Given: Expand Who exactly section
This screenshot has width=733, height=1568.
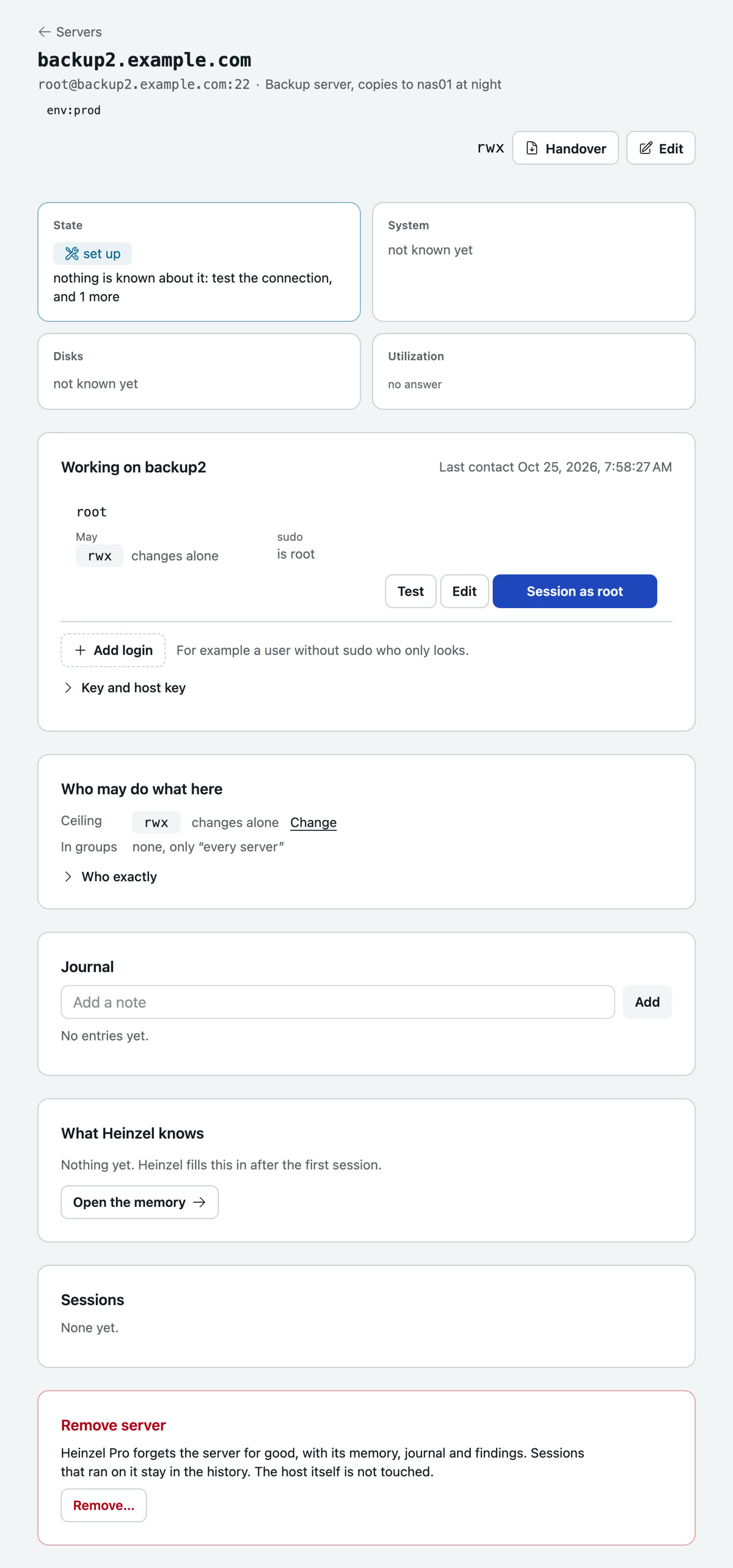Looking at the screenshot, I should [111, 877].
